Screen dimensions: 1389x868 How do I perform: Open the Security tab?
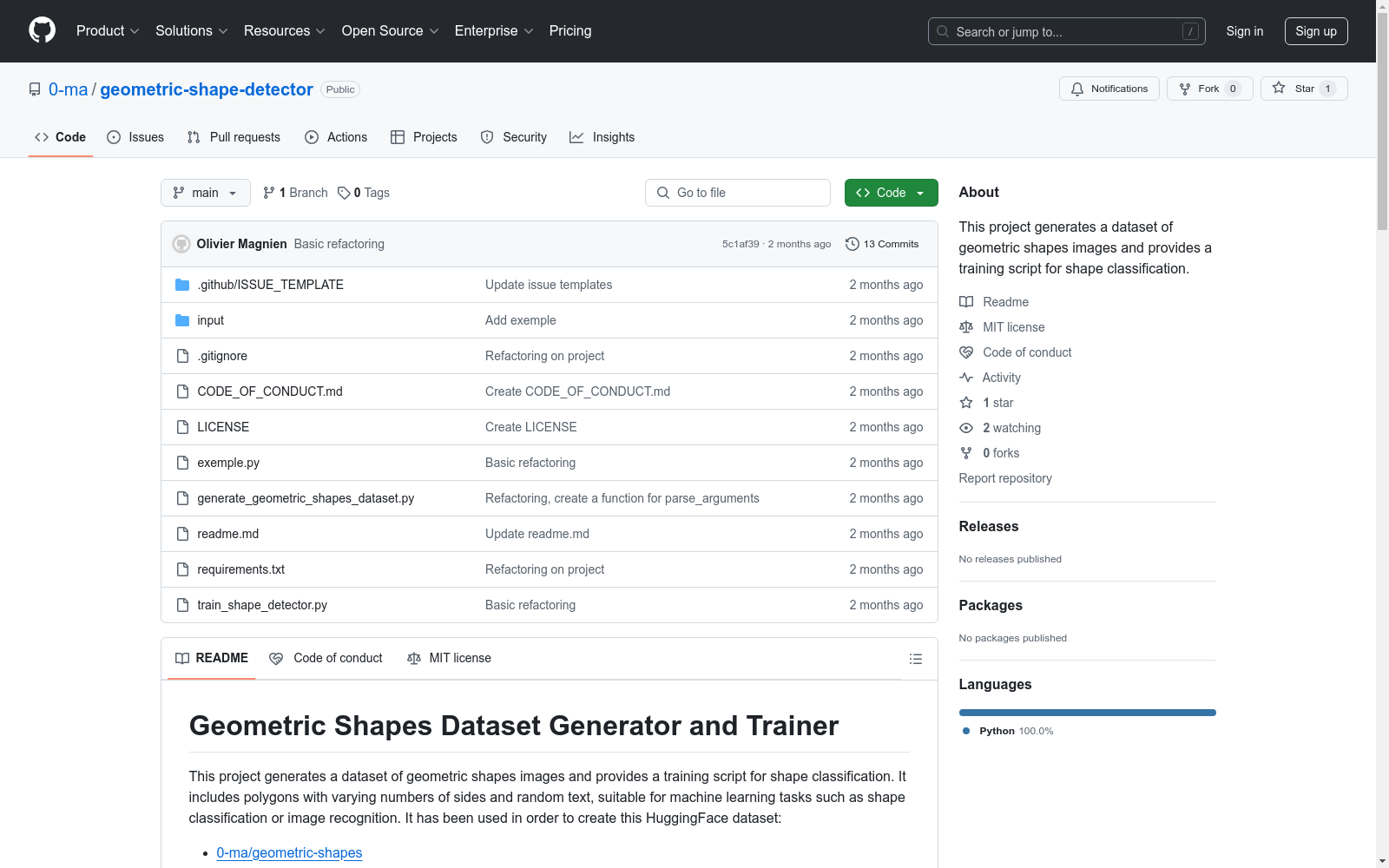pyautogui.click(x=514, y=137)
